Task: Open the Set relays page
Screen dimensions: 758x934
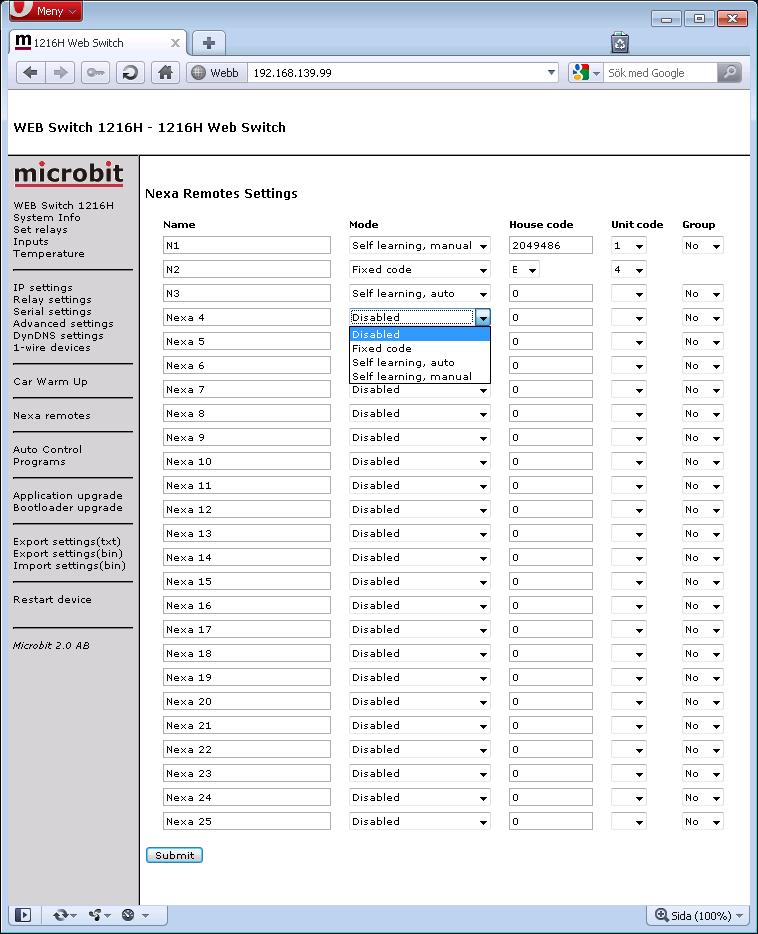Action: 40,229
